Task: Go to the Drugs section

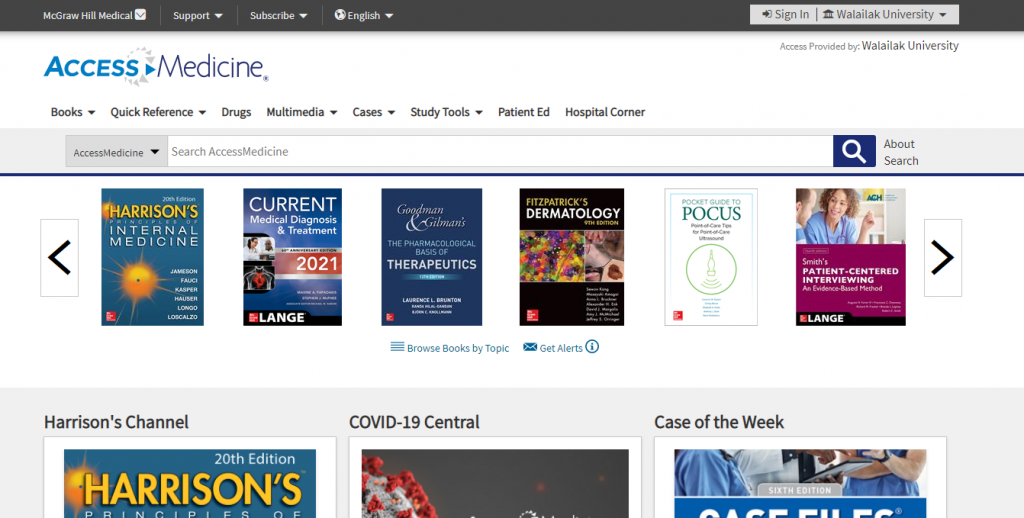Action: tap(236, 112)
